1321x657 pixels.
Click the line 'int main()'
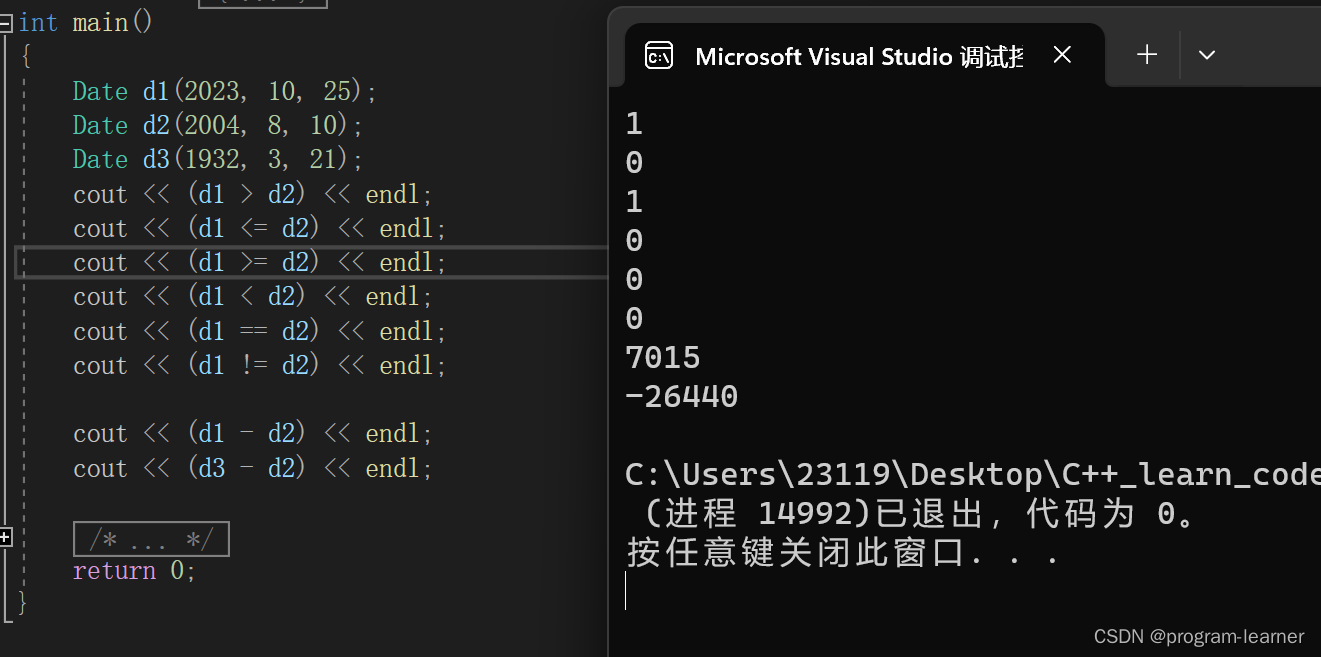85,22
